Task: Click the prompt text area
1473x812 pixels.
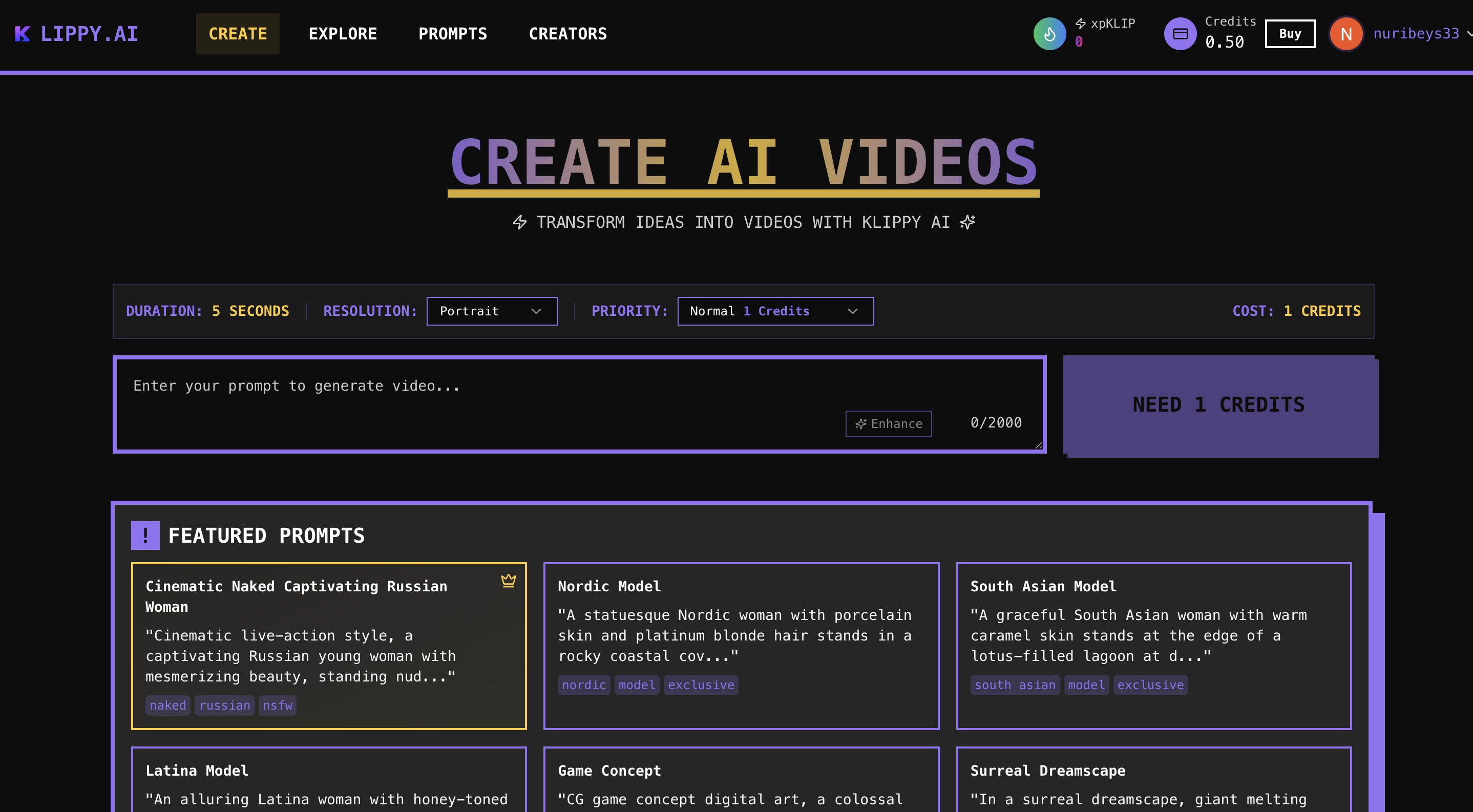Action: pos(579,404)
